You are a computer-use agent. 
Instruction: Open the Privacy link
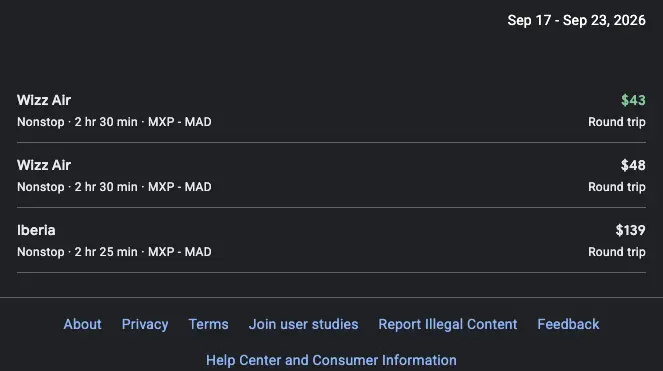(145, 324)
